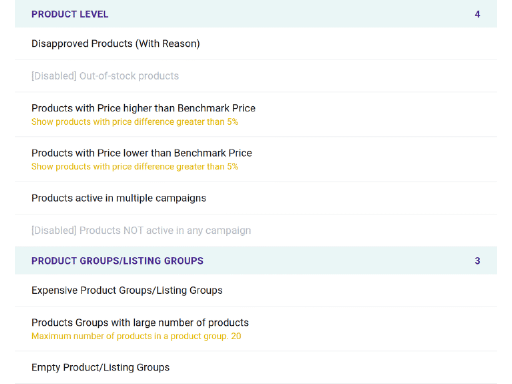Edit Maximum number of products in a product group setting
The image size is (512, 384).
click(x=136, y=336)
